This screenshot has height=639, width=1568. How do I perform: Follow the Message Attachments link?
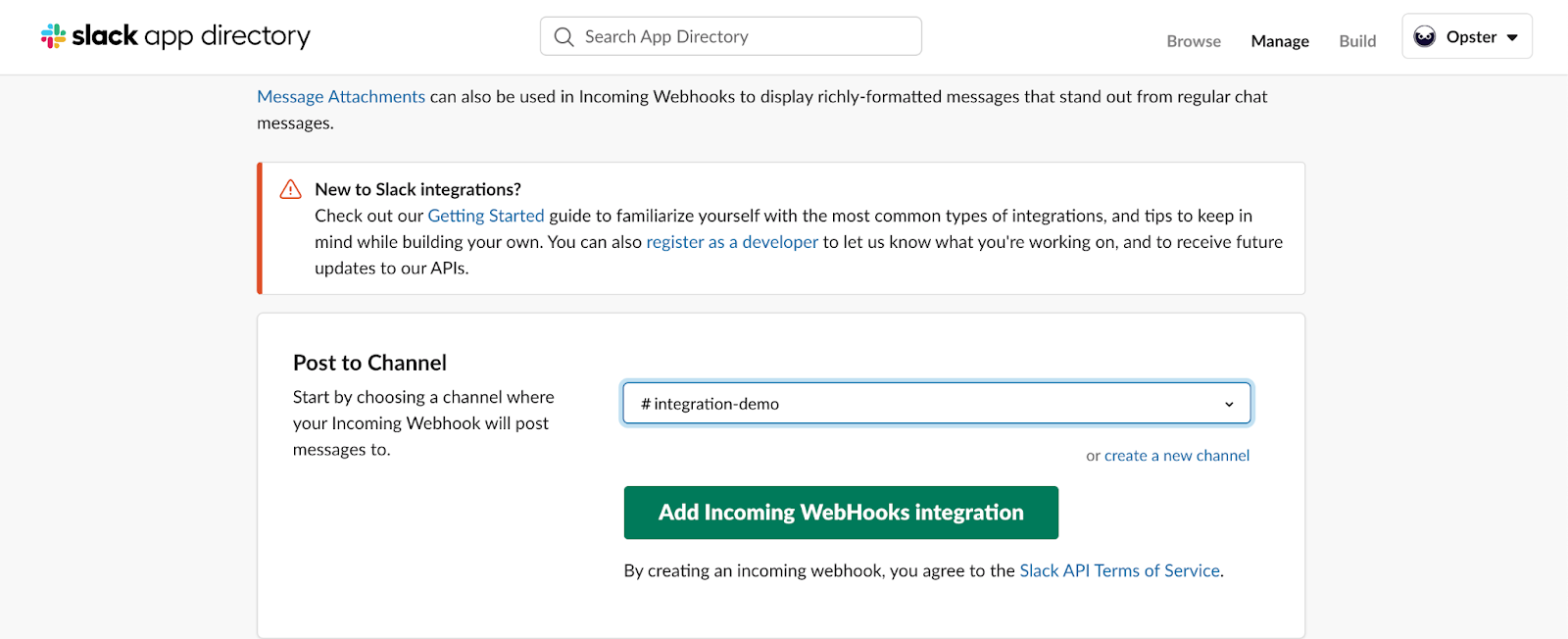coord(341,96)
